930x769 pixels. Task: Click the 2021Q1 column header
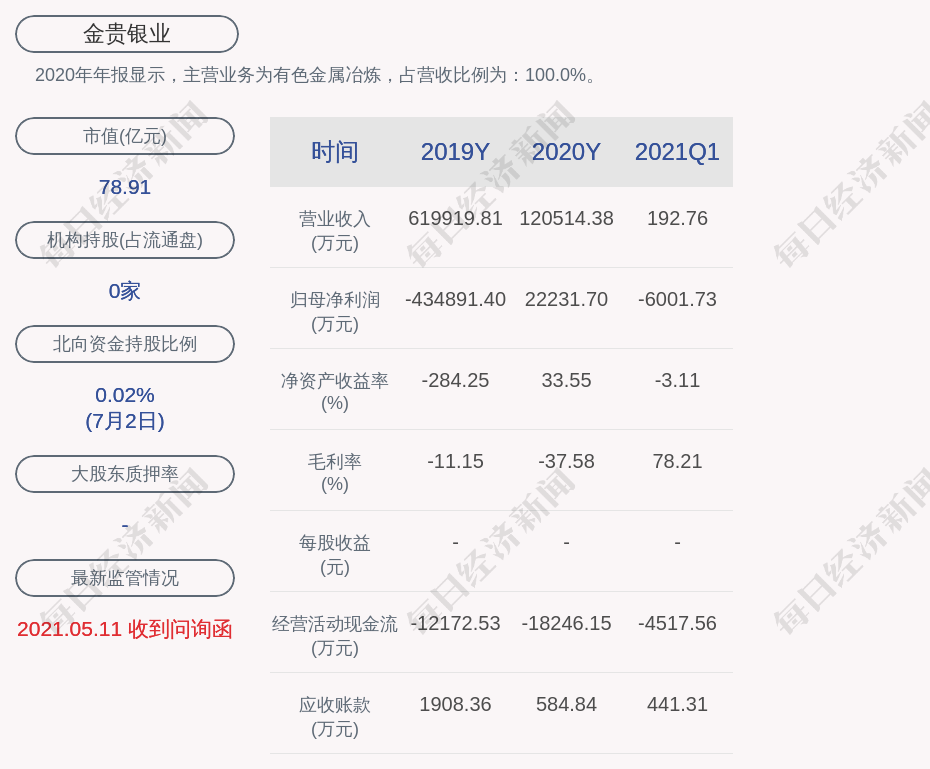[x=677, y=152]
